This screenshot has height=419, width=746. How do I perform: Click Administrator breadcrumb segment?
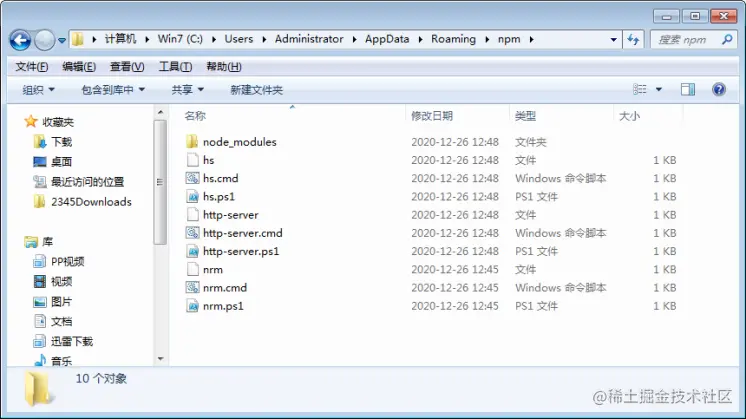click(309, 39)
